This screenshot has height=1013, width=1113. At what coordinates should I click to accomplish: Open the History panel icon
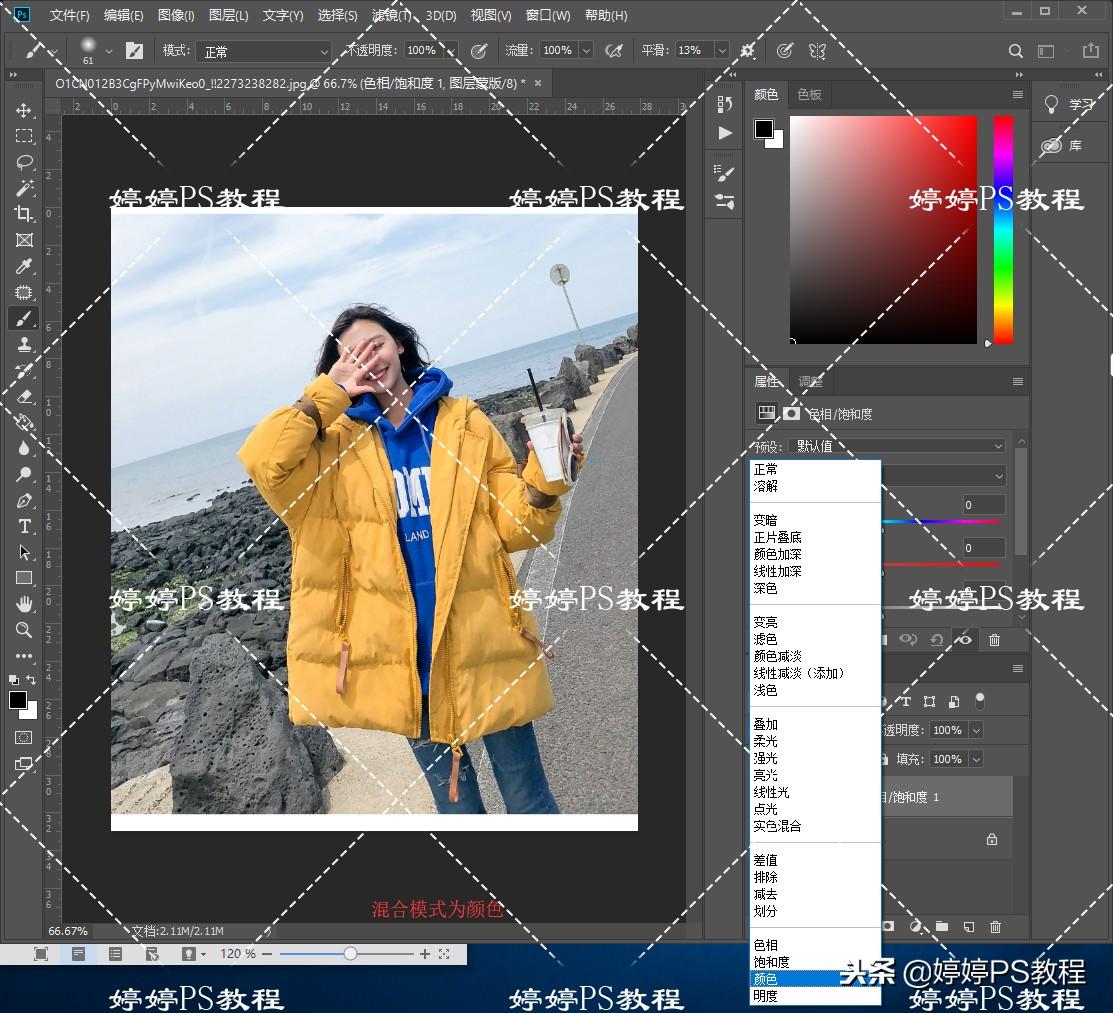pos(724,104)
